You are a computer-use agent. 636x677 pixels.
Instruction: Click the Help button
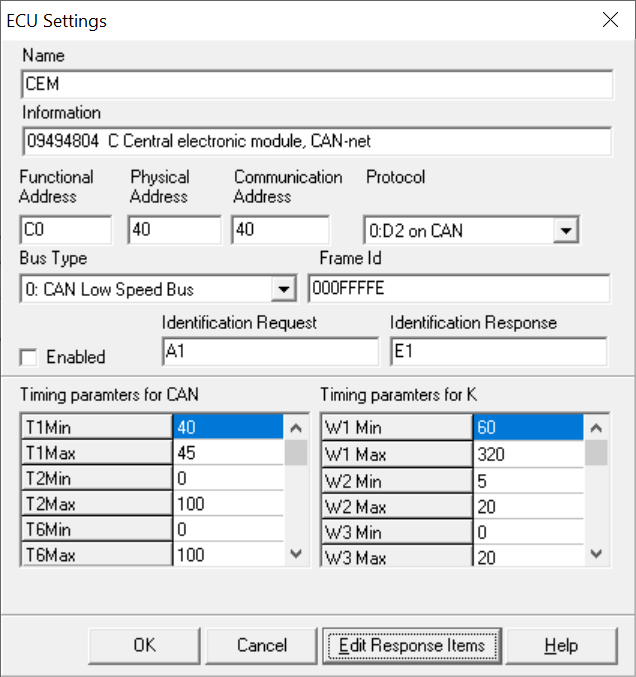(x=561, y=646)
